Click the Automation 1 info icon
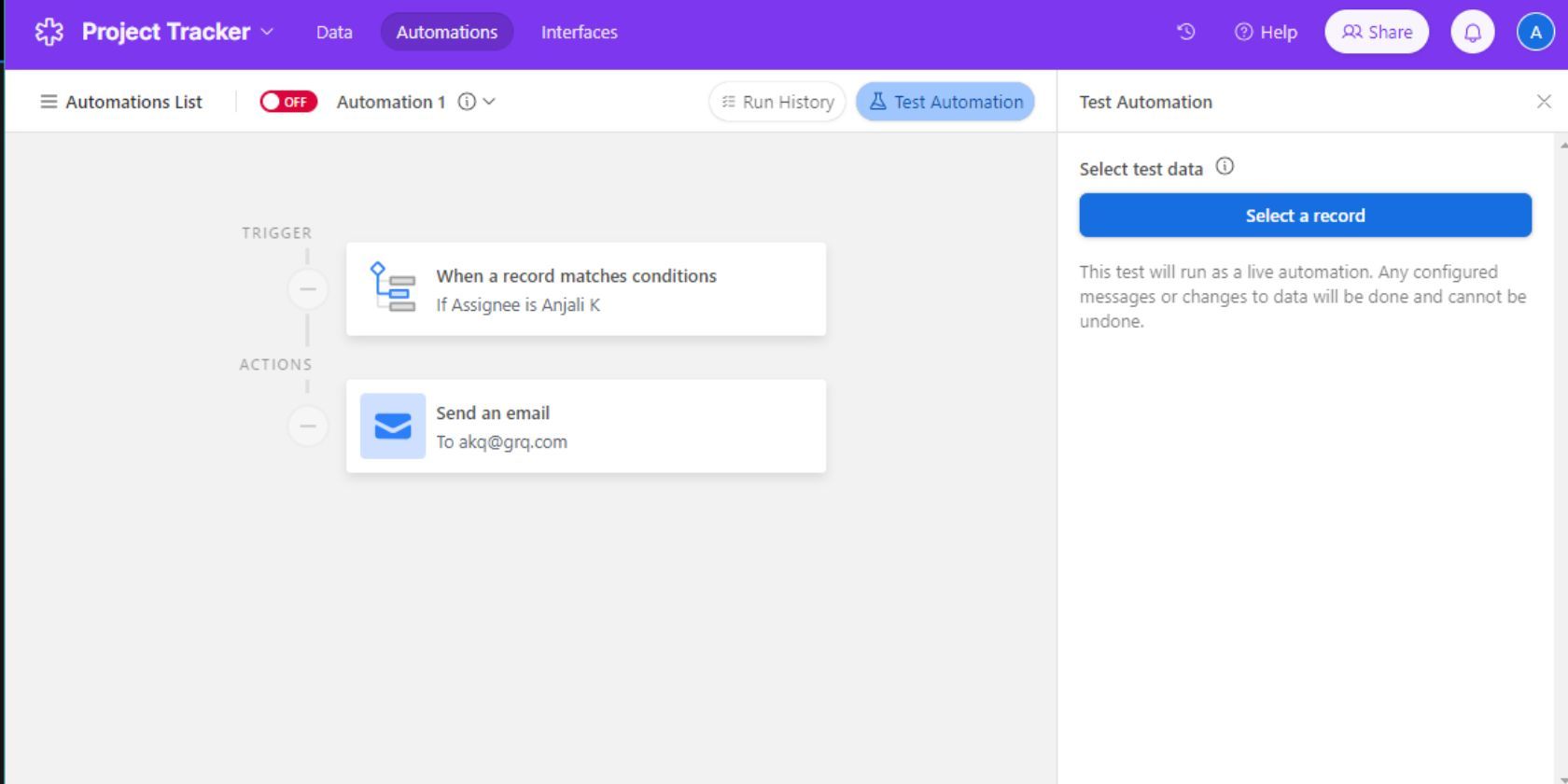This screenshot has height=784, width=1568. [x=467, y=102]
